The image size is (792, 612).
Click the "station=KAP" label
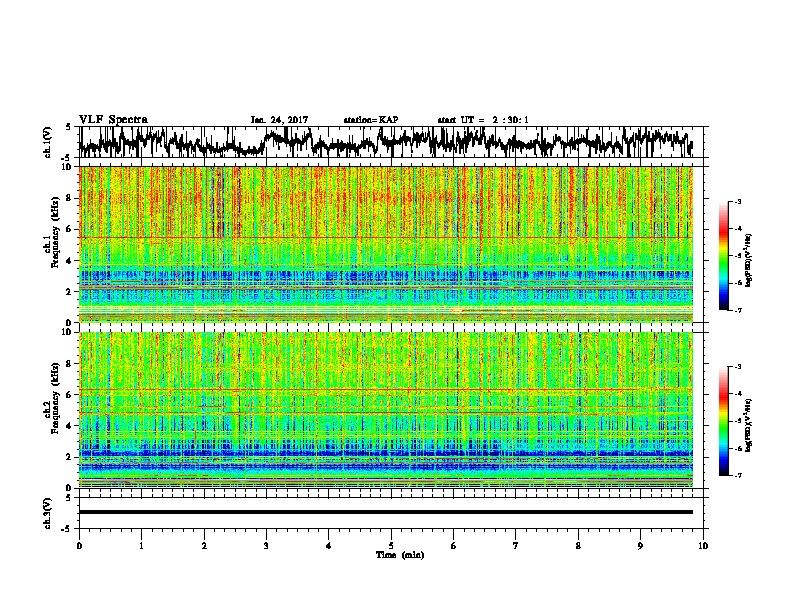[x=371, y=120]
